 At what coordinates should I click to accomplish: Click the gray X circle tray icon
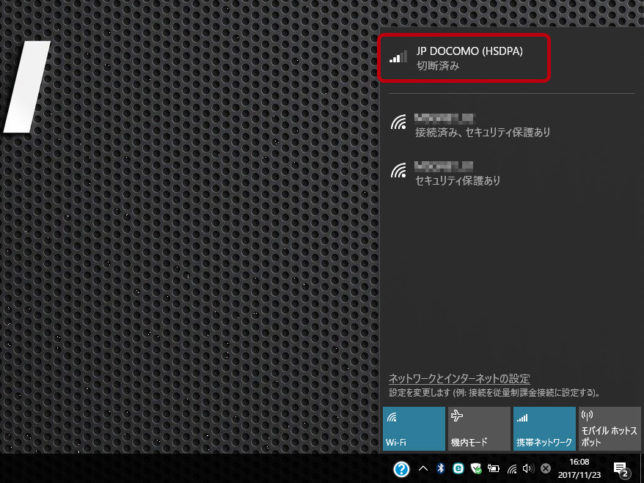pyautogui.click(x=545, y=469)
